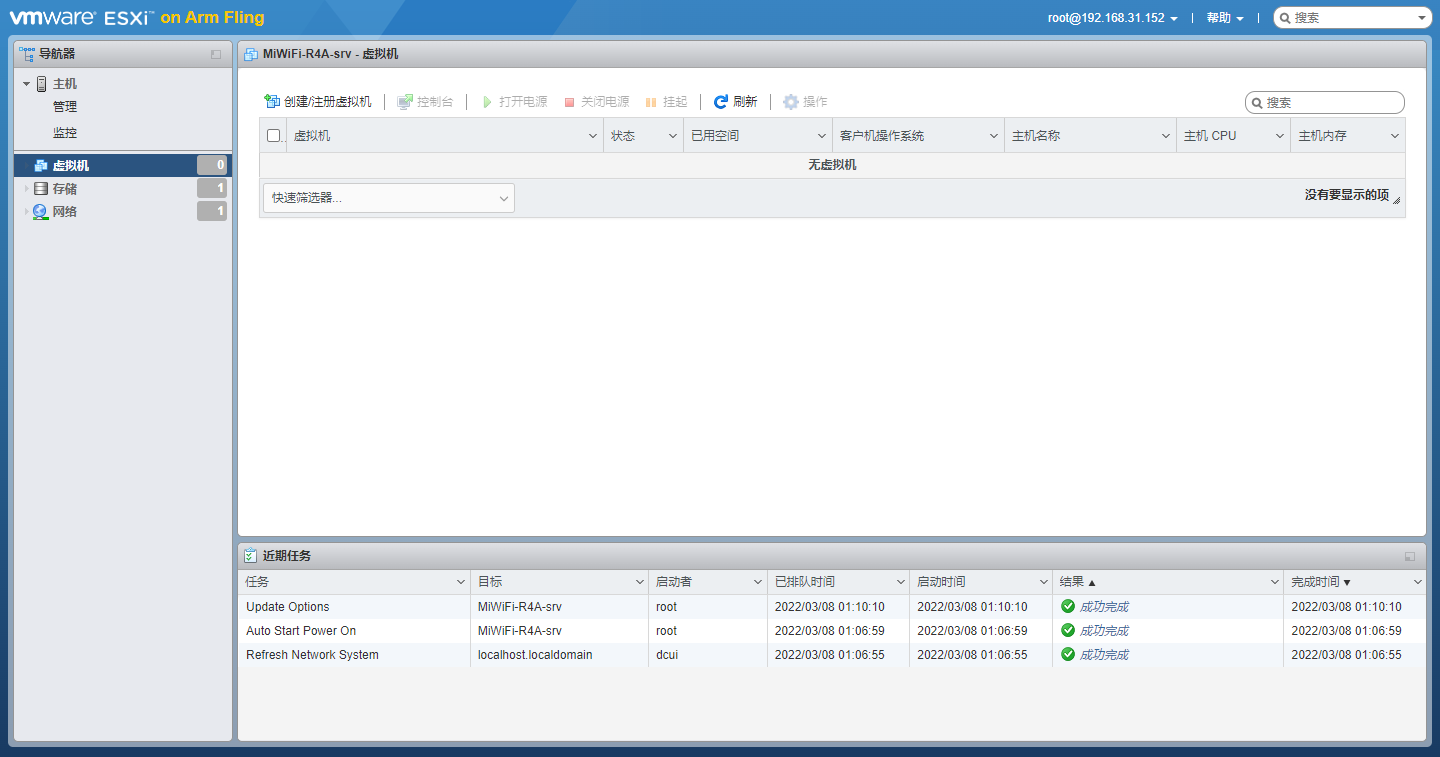Open the root@192.168.31.152 user menu
The image size is (1440, 757).
[1112, 18]
